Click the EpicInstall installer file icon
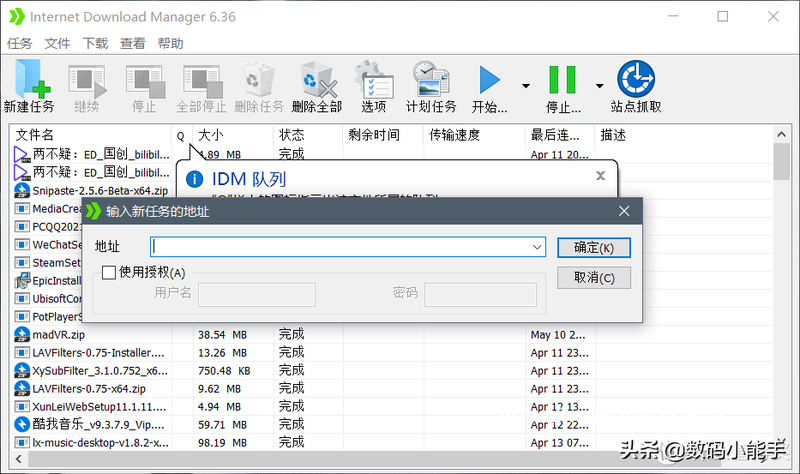The height and width of the screenshot is (474, 800). pyautogui.click(x=22, y=281)
